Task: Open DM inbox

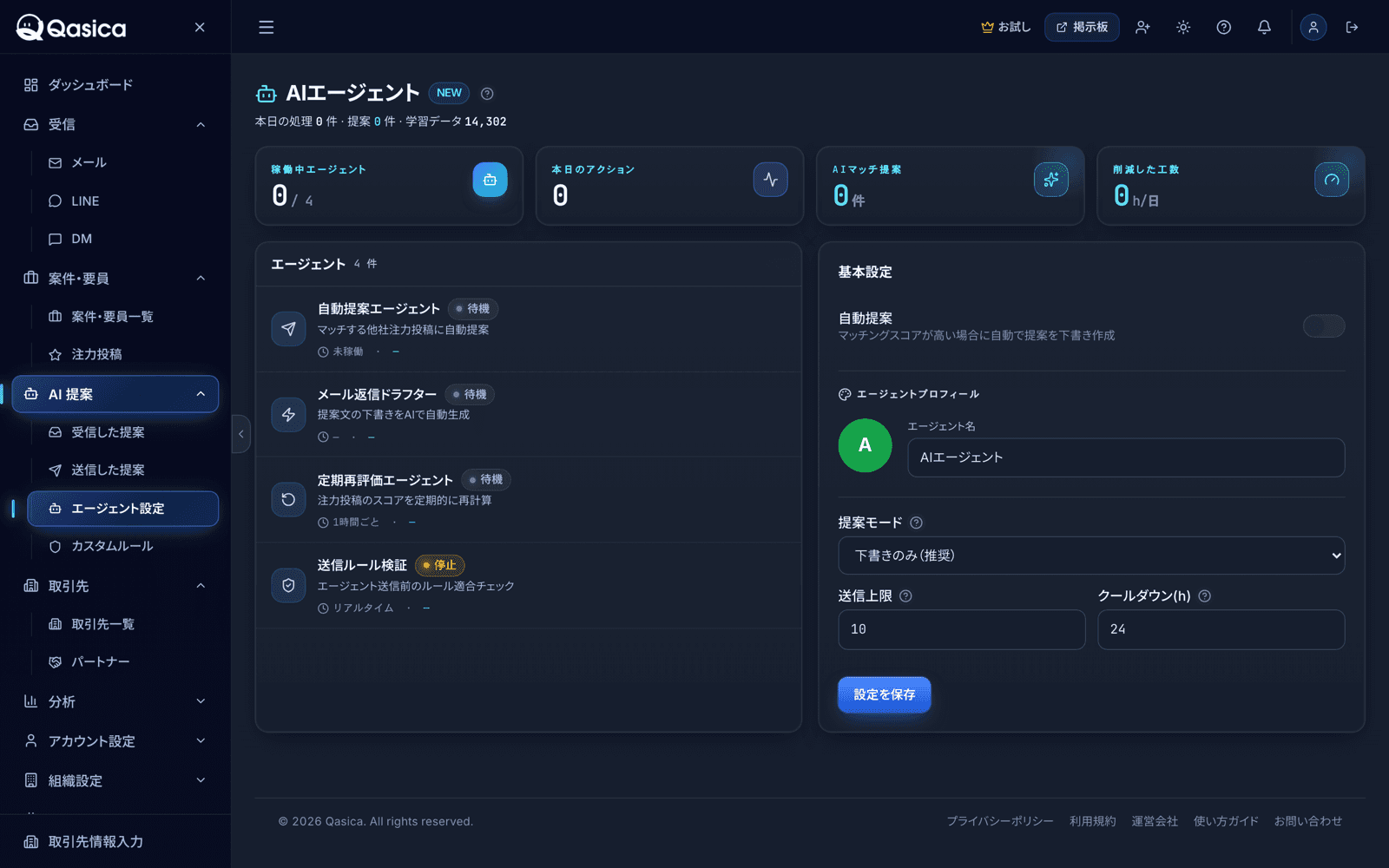Action: (x=122, y=239)
